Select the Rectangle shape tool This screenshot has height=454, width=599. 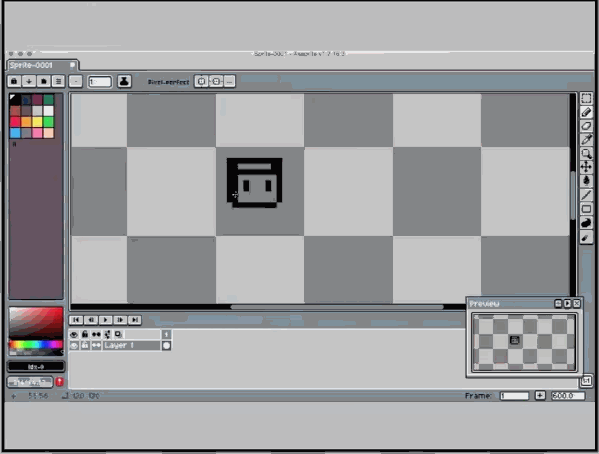coord(586,209)
